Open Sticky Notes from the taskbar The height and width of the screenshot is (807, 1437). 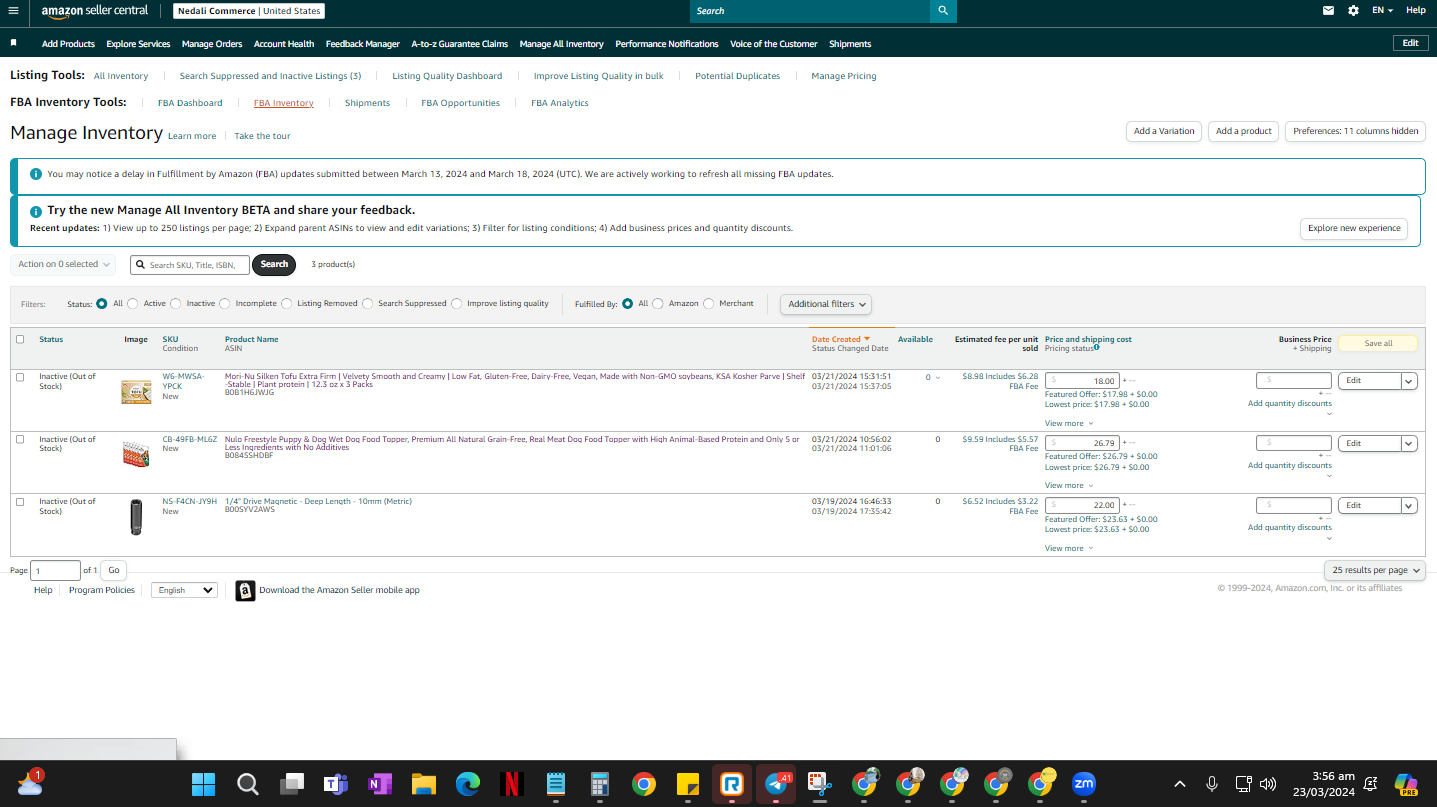tap(687, 784)
